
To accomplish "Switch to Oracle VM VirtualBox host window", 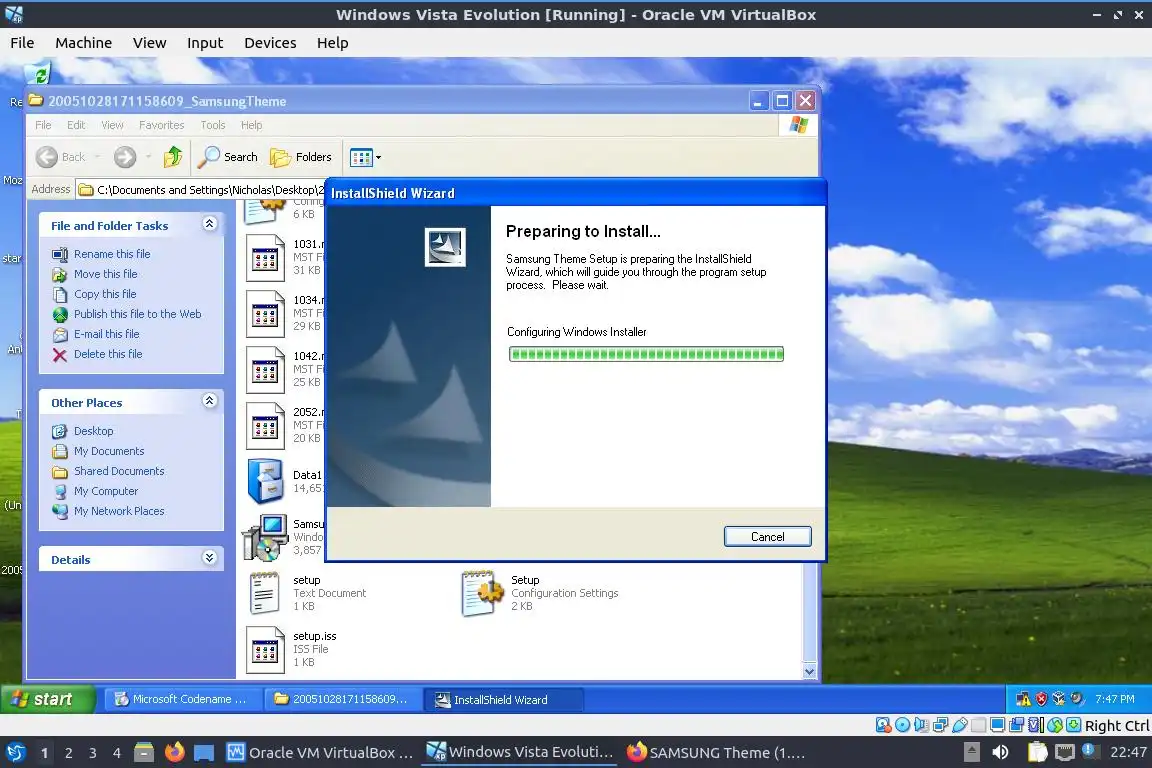I will point(320,753).
